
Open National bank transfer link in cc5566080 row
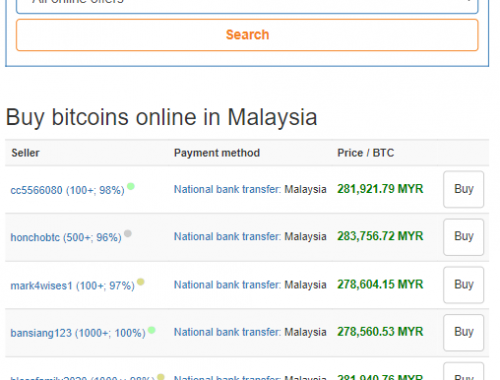tap(227, 189)
